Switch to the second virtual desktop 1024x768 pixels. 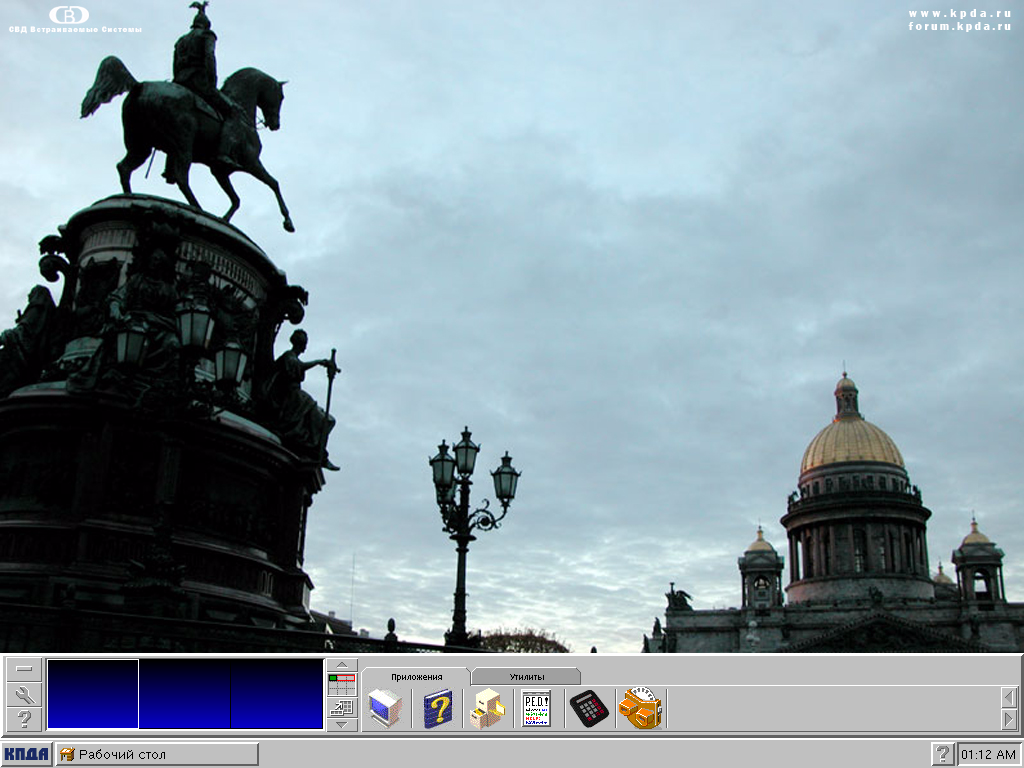pyautogui.click(x=185, y=694)
